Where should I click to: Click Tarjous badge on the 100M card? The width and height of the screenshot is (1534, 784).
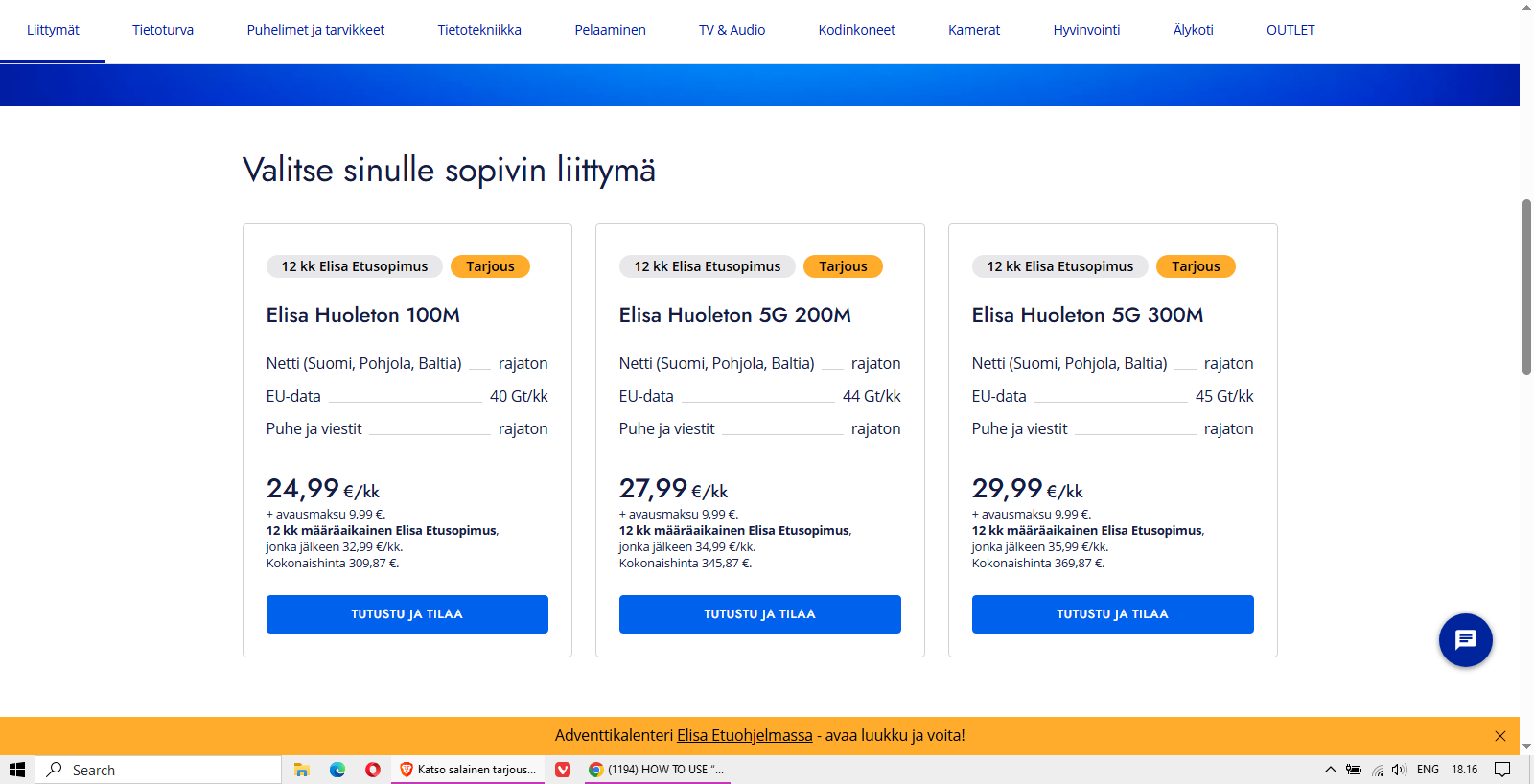coord(490,266)
